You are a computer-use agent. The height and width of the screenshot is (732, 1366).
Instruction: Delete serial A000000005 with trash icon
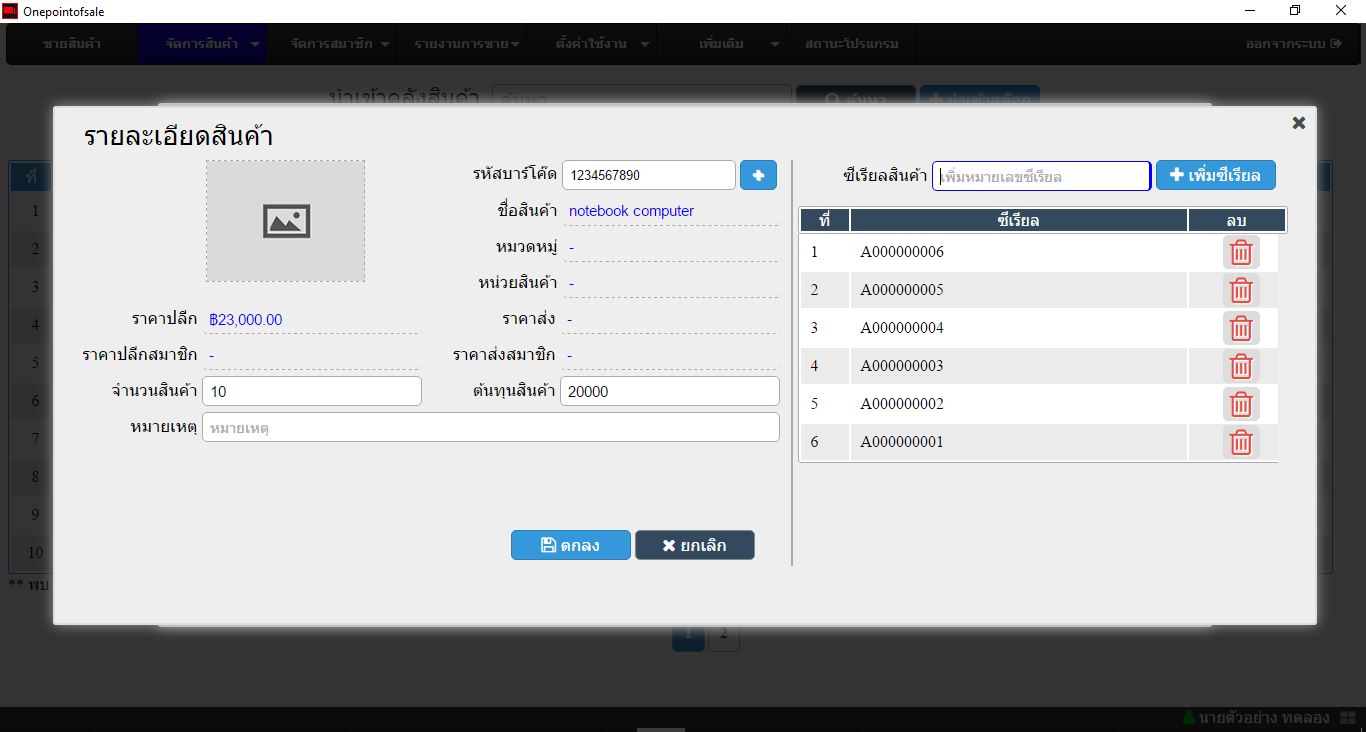1240,290
